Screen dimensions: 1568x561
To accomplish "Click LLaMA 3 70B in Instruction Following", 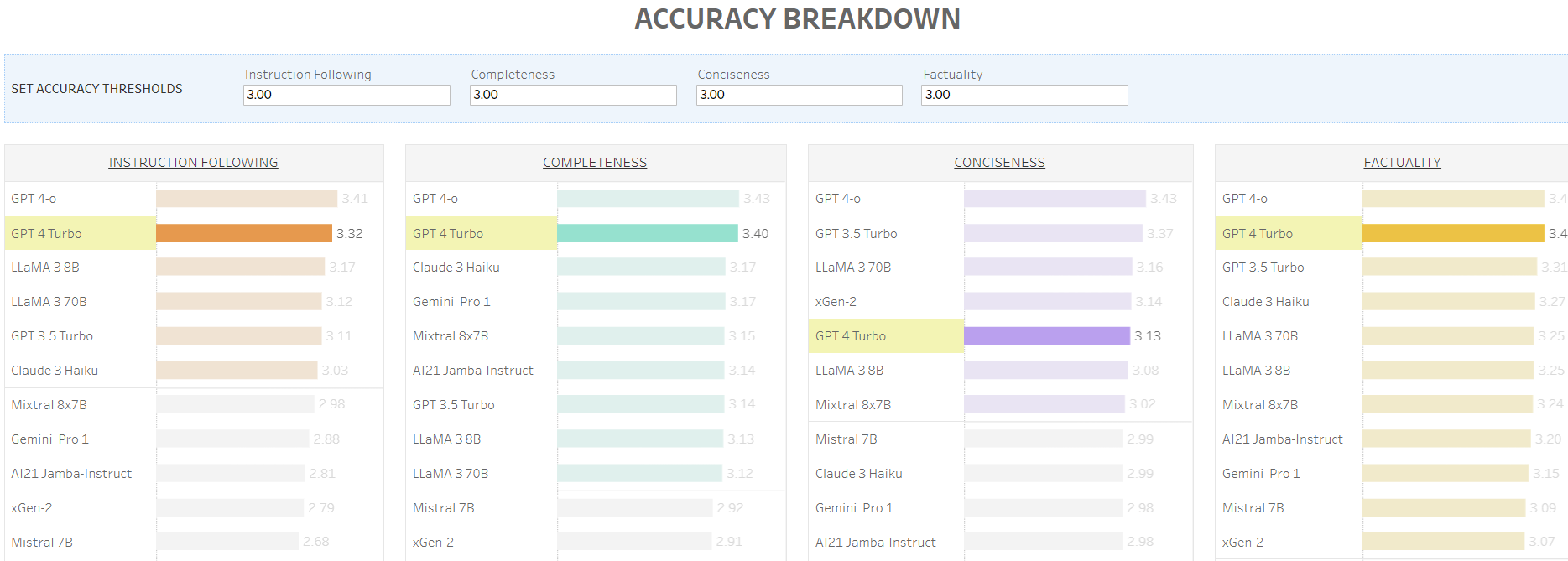I will [x=49, y=302].
